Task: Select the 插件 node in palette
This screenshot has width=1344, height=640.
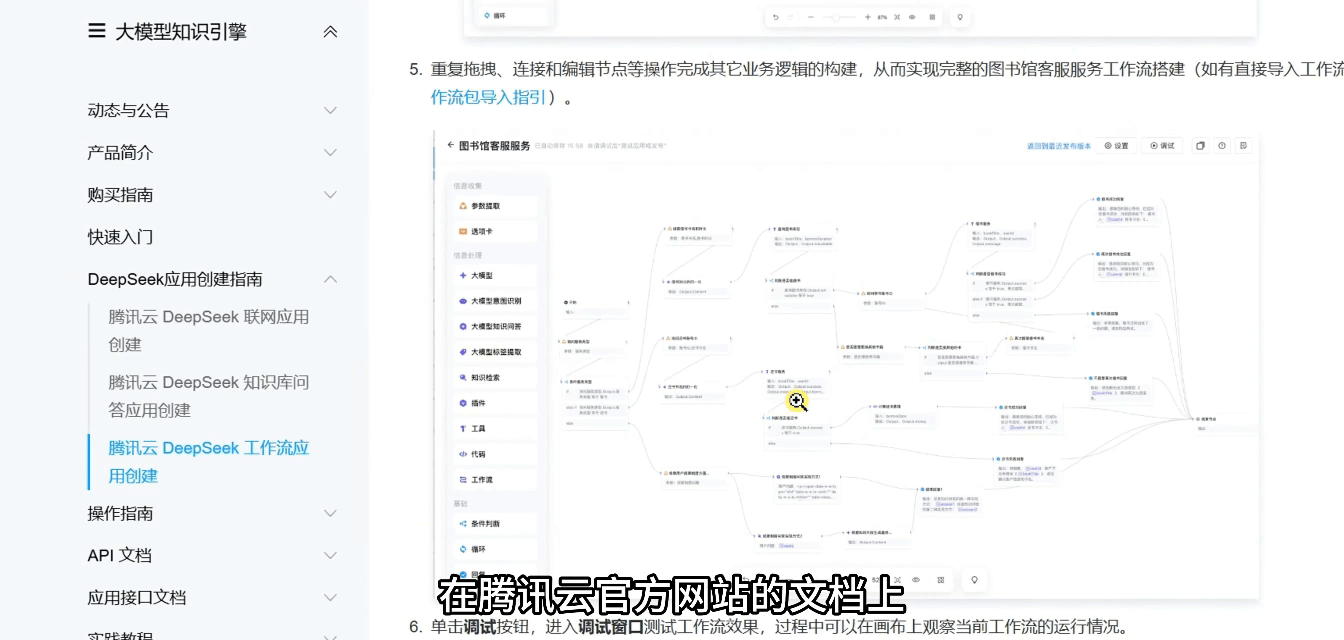Action: (x=494, y=403)
